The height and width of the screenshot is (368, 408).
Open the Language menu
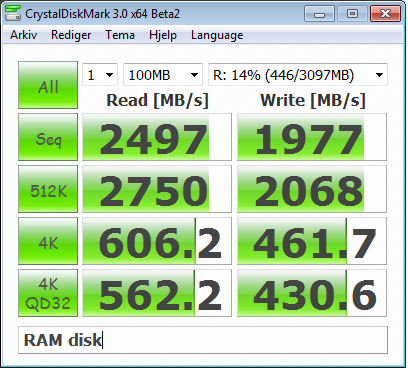pos(217,35)
